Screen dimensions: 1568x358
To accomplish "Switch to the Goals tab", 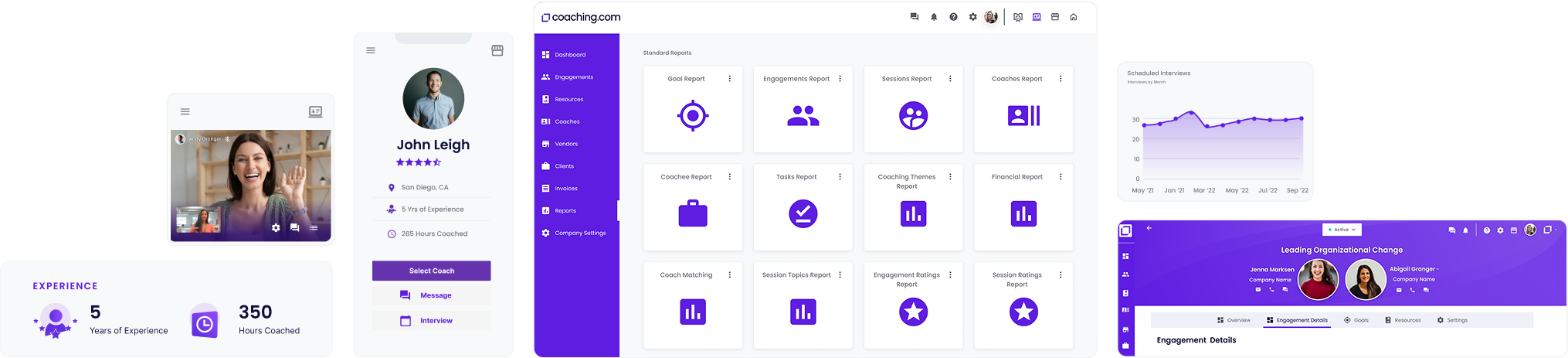I will pos(1356,320).
